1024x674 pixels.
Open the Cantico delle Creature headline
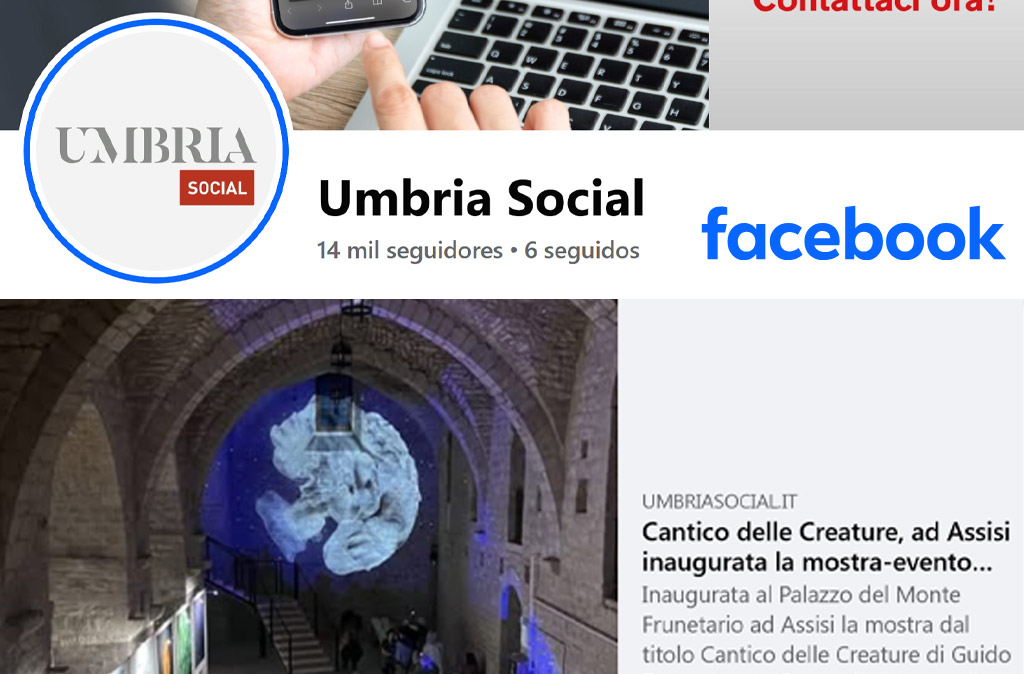pos(826,547)
